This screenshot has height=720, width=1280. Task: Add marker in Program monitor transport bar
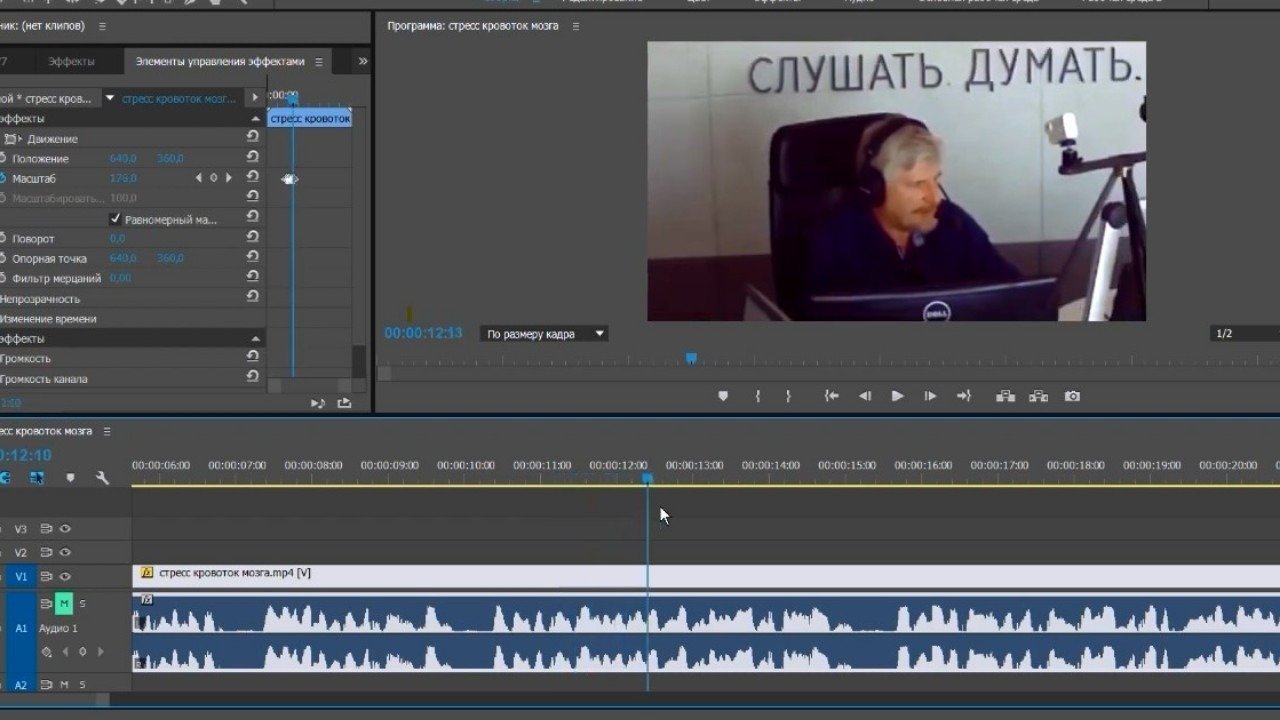[x=723, y=396]
